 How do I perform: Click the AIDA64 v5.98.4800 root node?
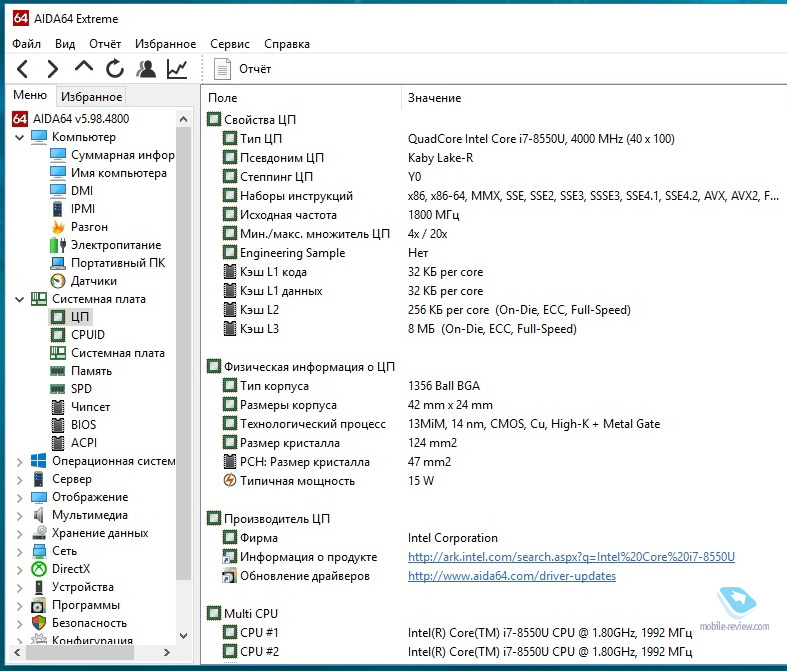coord(71,118)
